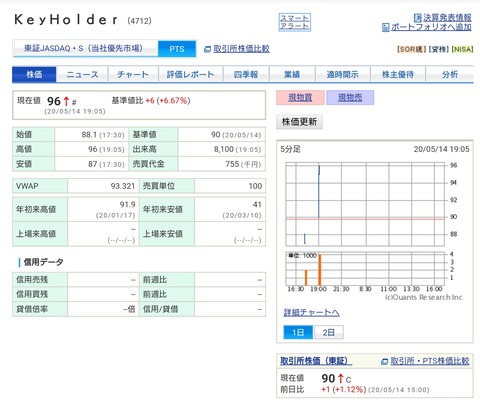
Task: Click the current price value 96
Action: point(54,101)
